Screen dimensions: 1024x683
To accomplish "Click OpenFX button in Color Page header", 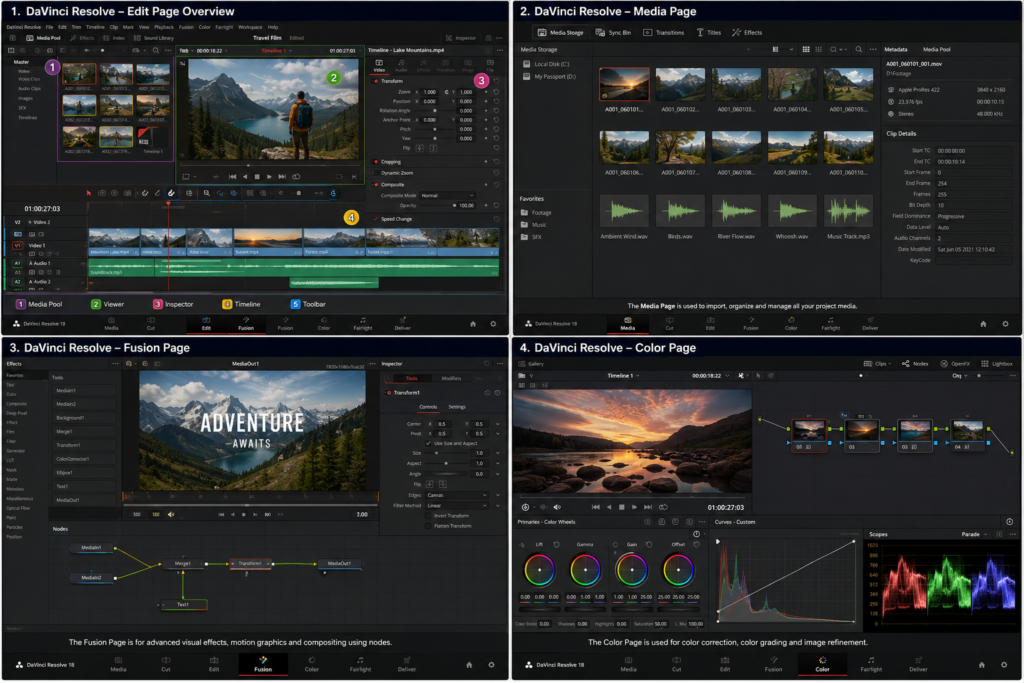I will pos(955,364).
